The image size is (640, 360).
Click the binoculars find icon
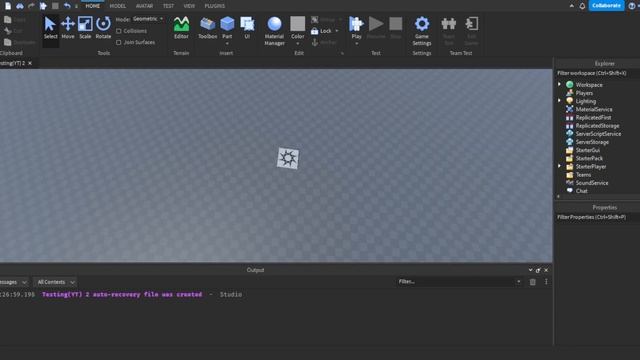(x=20, y=6)
